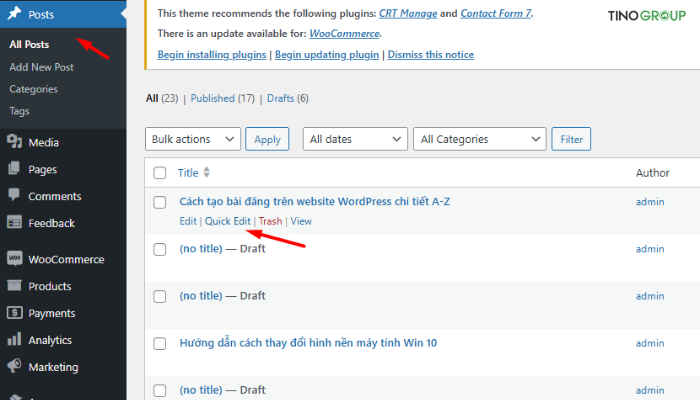Image resolution: width=700 pixels, height=400 pixels.
Task: Check the box for Cách tạo bài đăng post
Action: point(159,202)
